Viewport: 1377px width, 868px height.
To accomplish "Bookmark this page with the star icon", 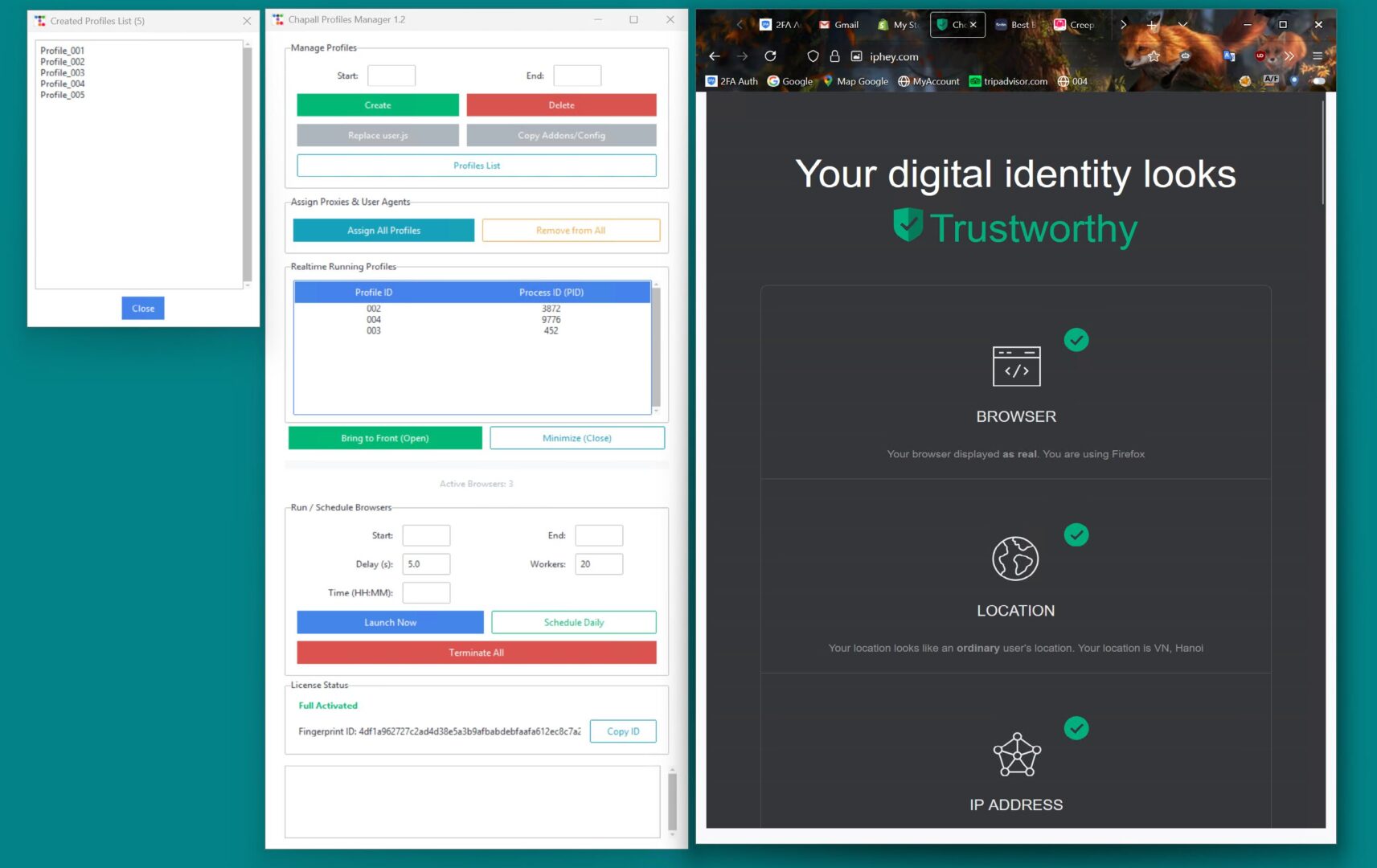I will pyautogui.click(x=1154, y=56).
